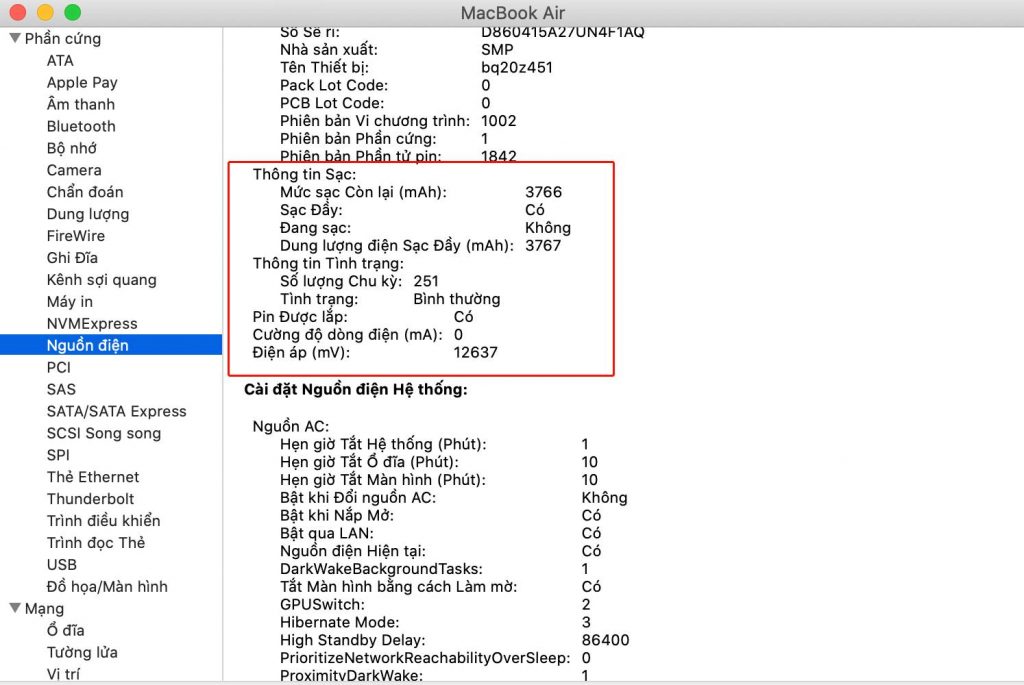Select ATA in the sidebar

click(x=60, y=61)
